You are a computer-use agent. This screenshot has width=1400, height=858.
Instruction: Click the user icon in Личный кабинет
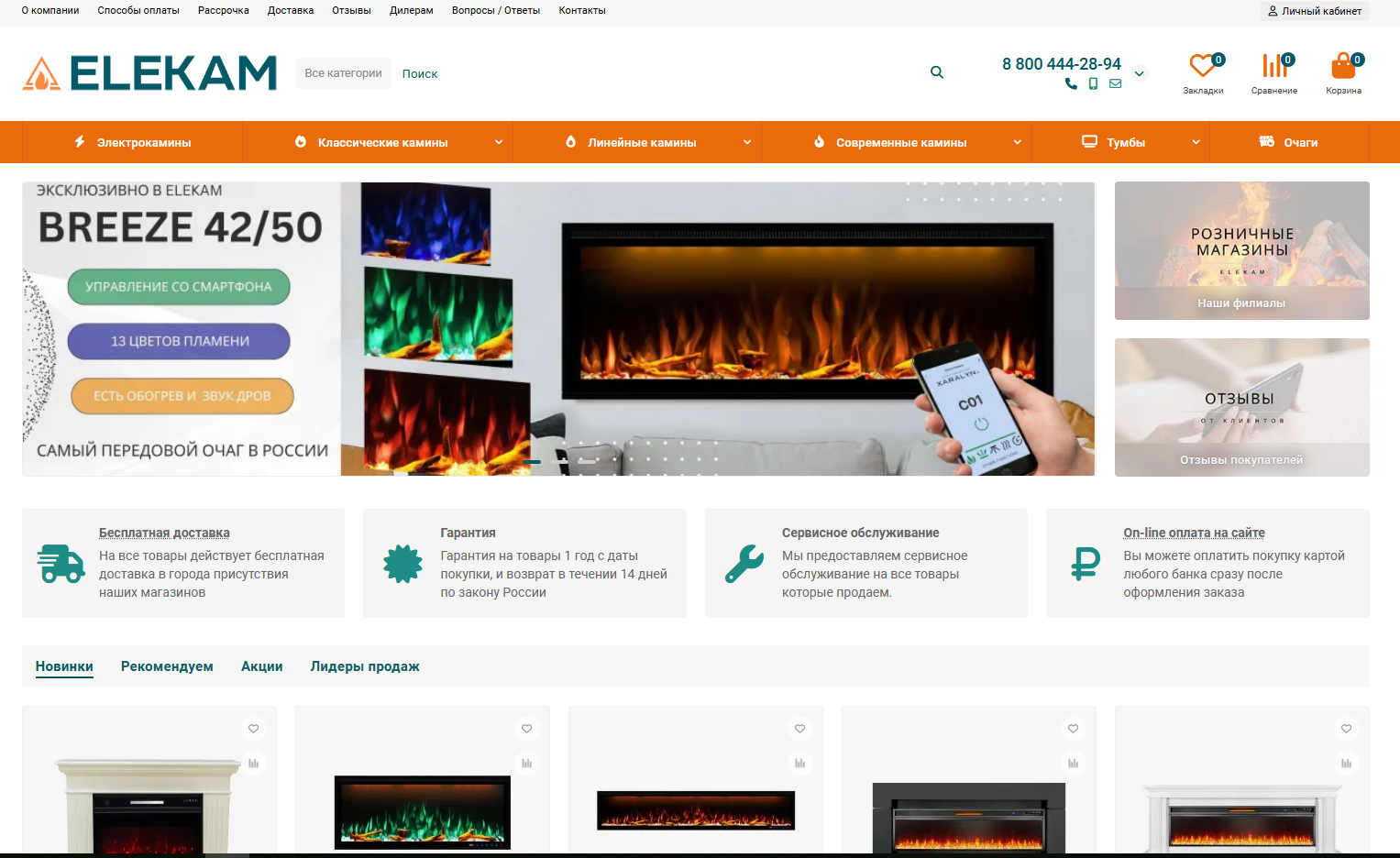click(1273, 11)
